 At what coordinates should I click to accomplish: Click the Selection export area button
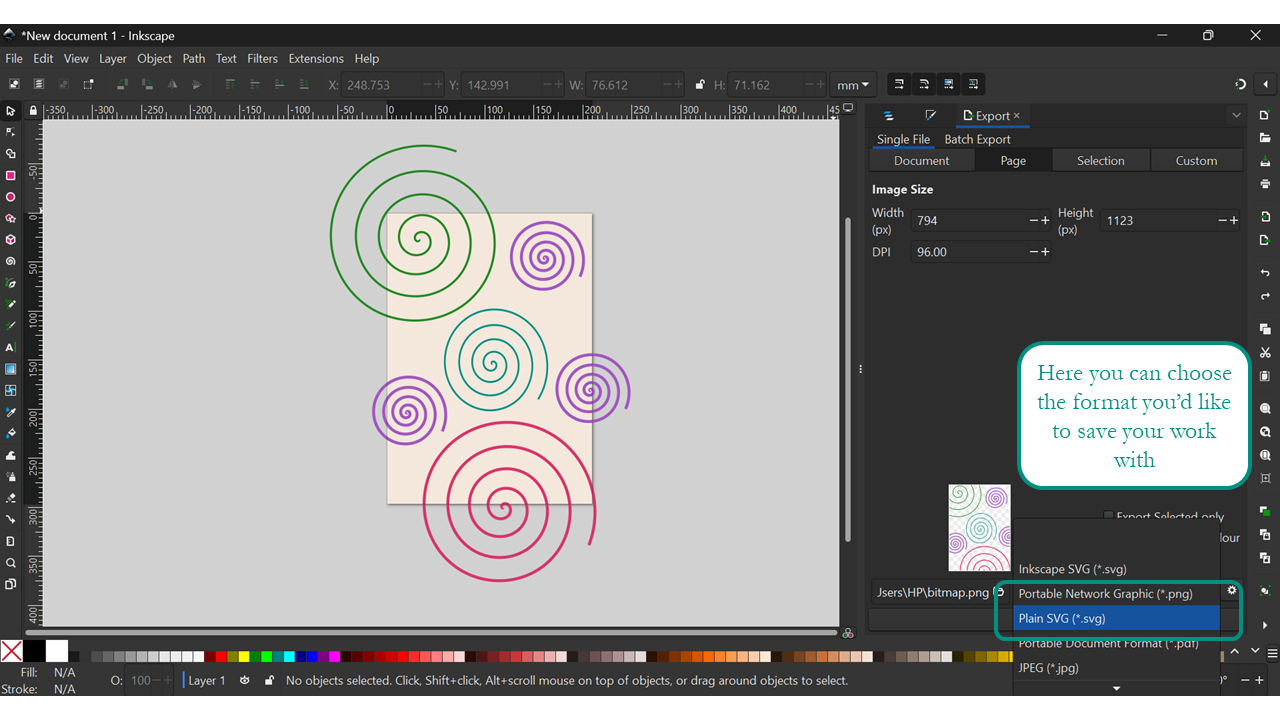pos(1101,161)
